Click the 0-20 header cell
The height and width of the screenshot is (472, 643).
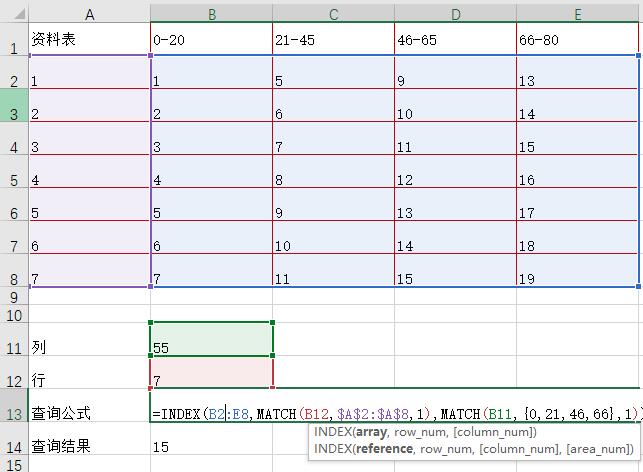(x=211, y=40)
